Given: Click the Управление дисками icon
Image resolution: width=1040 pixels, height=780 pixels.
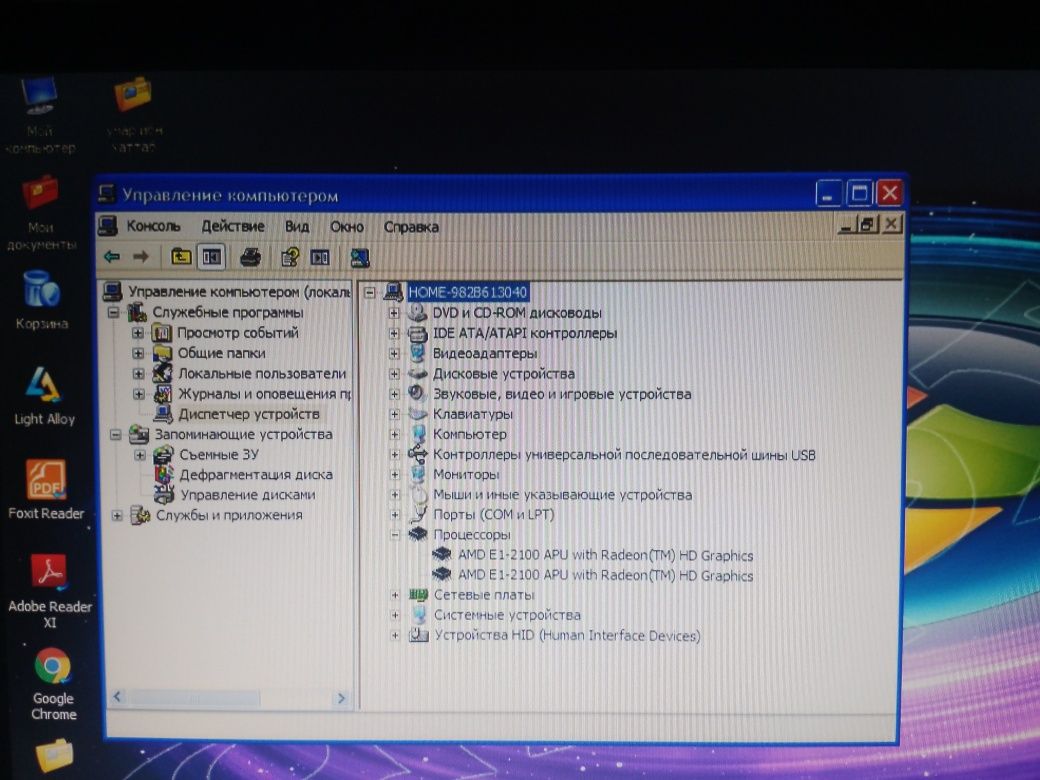Looking at the screenshot, I should point(164,494).
